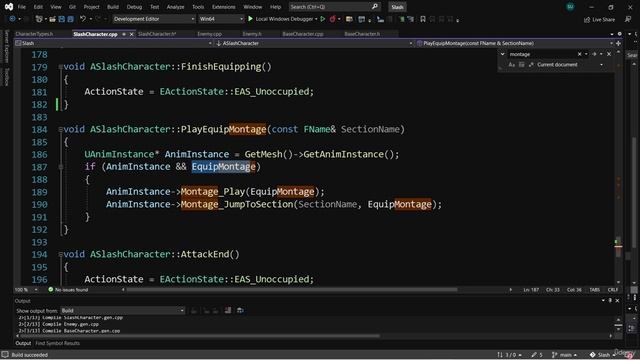Click the pencil pending changes indicator

pos(537,355)
